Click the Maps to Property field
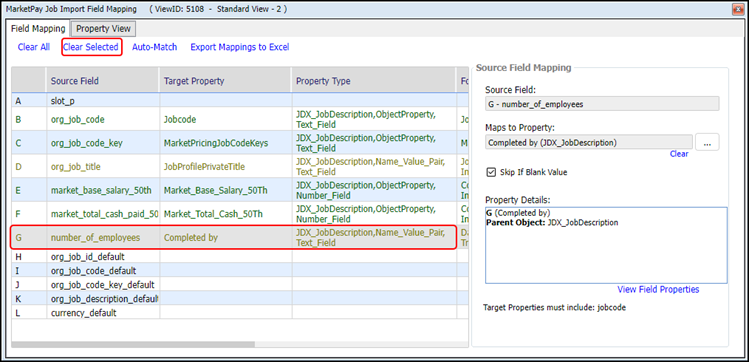Image resolution: width=749 pixels, height=362 pixels. pyautogui.click(x=589, y=142)
